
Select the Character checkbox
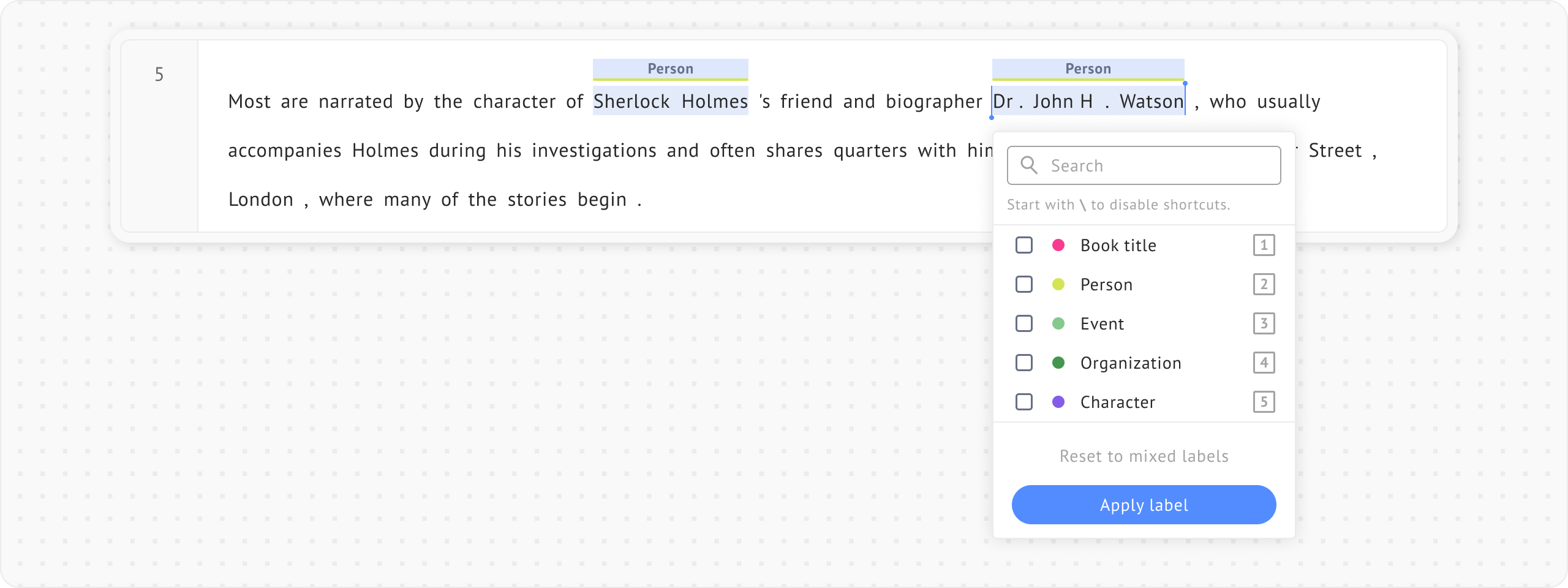(1024, 402)
